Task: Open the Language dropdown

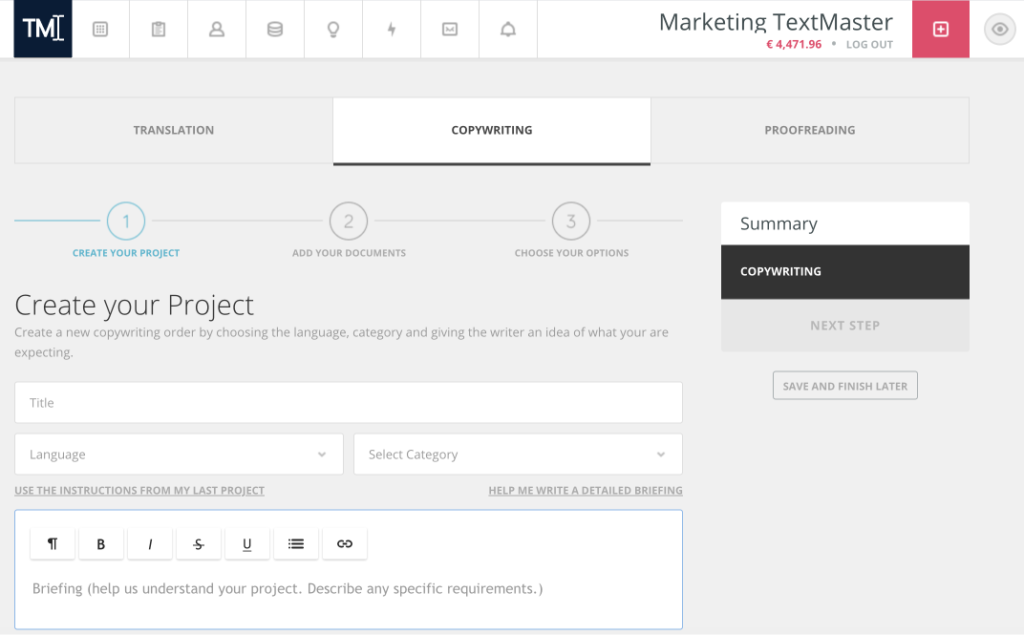Action: tap(178, 454)
